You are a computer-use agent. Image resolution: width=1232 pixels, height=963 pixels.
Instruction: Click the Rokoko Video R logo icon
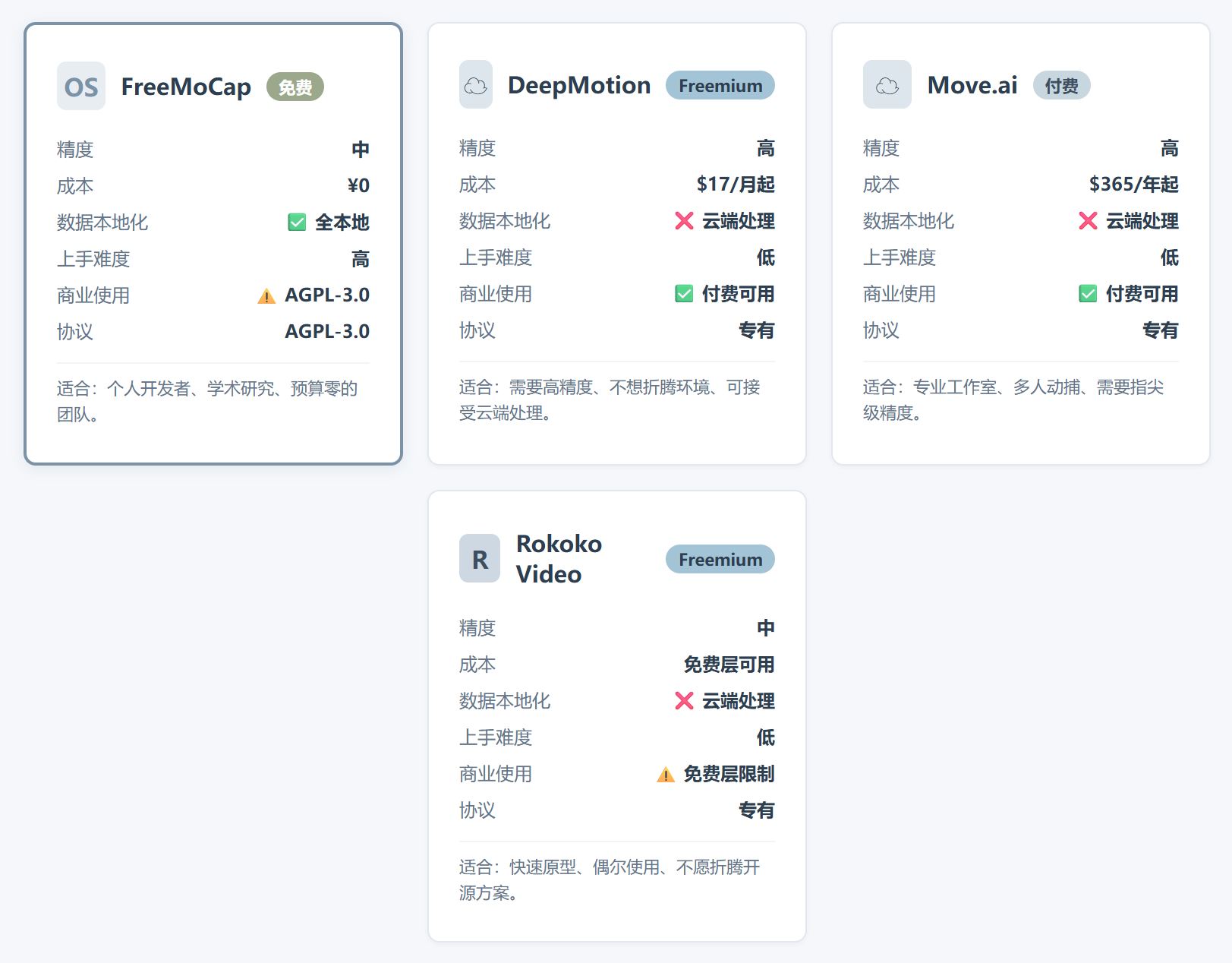480,559
